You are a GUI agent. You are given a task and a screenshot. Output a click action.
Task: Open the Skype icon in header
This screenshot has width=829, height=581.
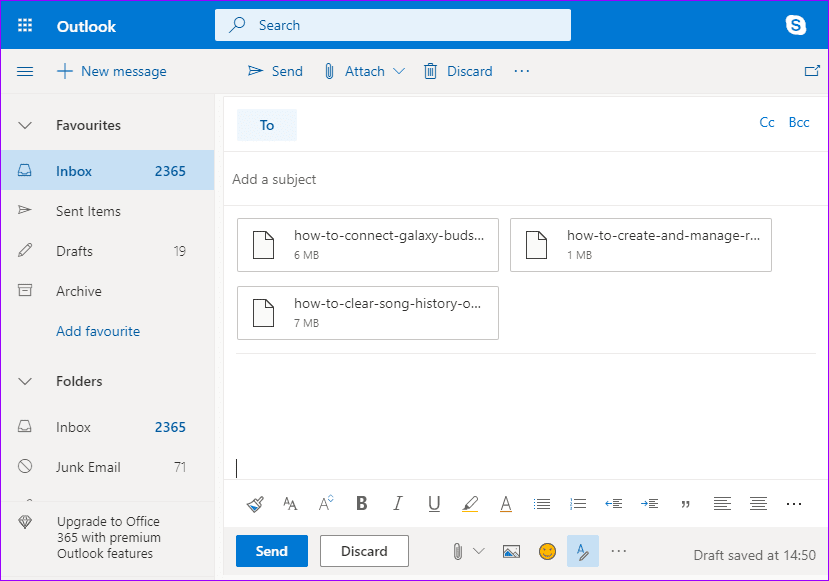coord(796,25)
